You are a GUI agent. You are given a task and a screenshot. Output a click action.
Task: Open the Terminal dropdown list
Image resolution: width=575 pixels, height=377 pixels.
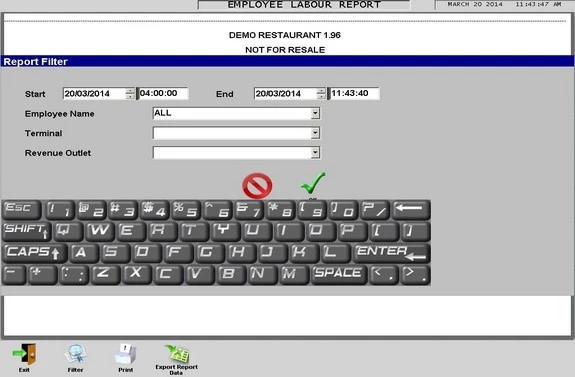[315, 133]
